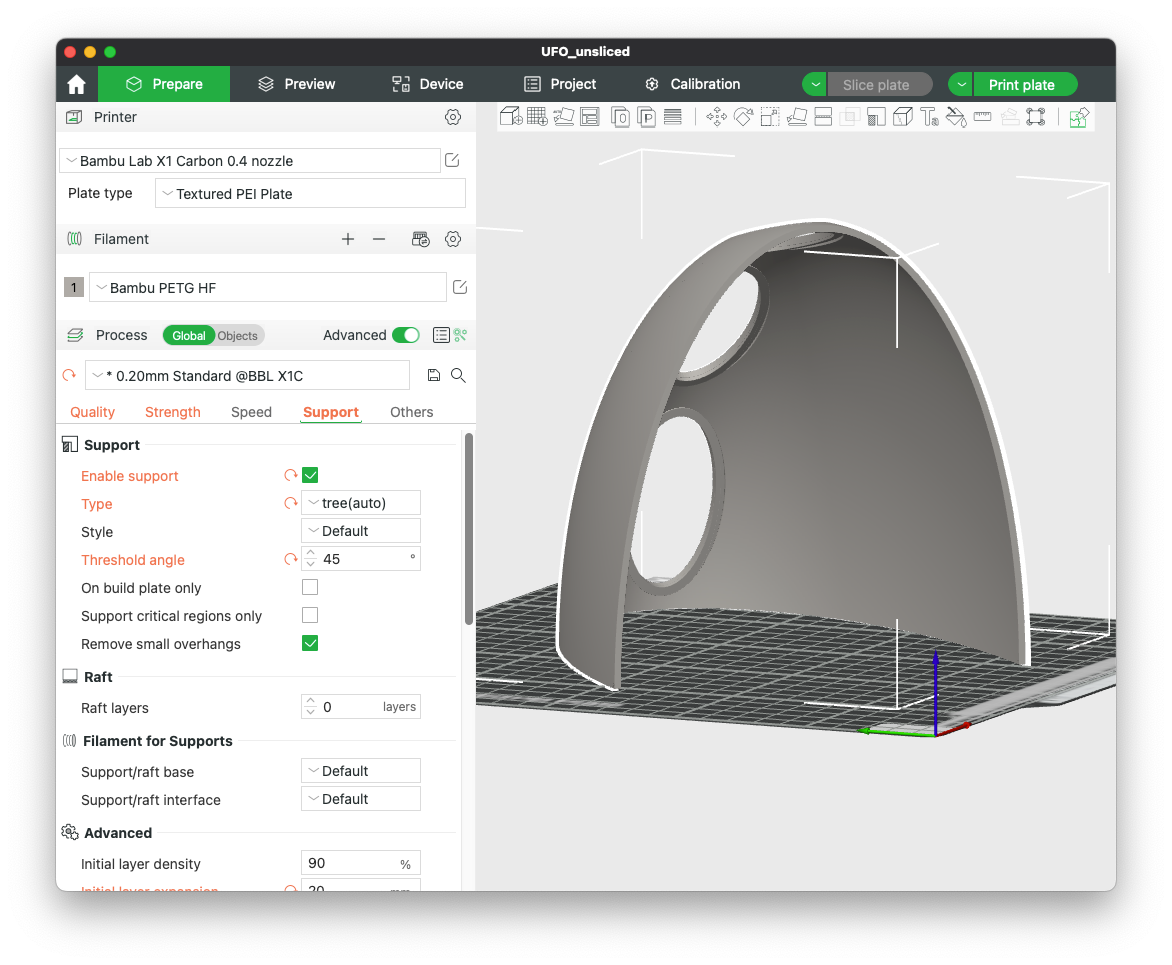Uncheck Remove small overhangs
Screen dimensions: 1172x965
click(x=310, y=644)
